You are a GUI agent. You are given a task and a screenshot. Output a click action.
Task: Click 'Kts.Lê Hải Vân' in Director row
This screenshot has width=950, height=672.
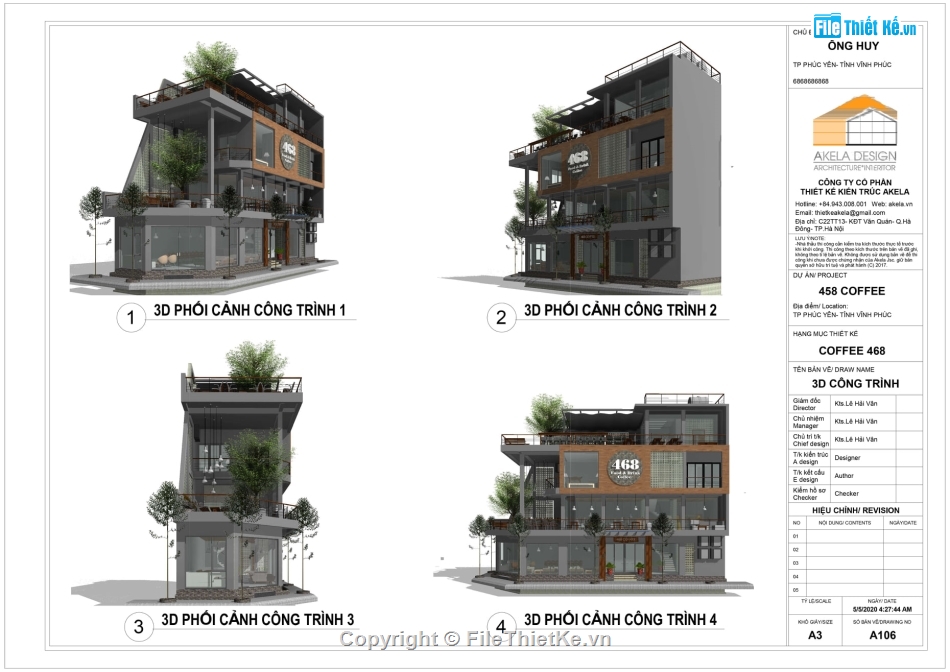855,404
